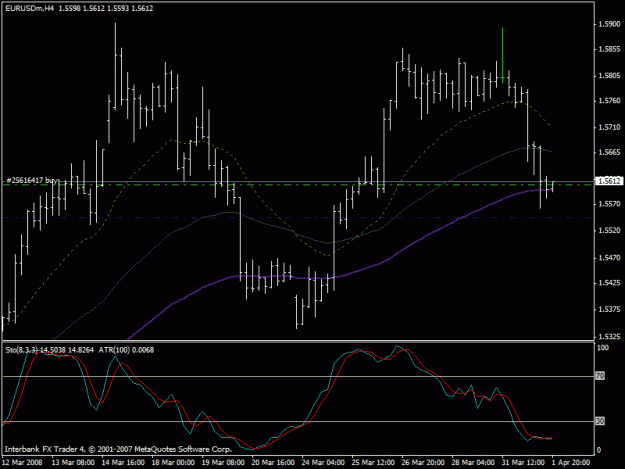
Task: Click the 1.5760 price scale value
Action: pos(609,101)
